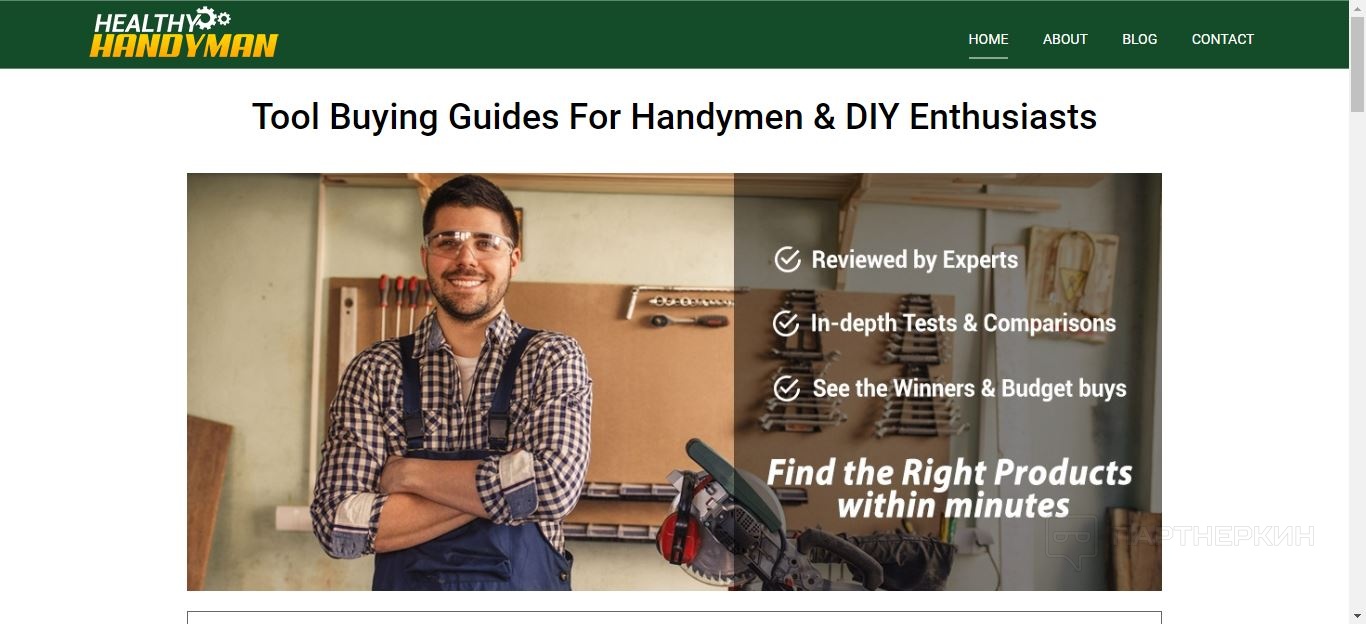The width and height of the screenshot is (1366, 624).
Task: Click the checkmark icon beside See the Winners
Action: [788, 388]
